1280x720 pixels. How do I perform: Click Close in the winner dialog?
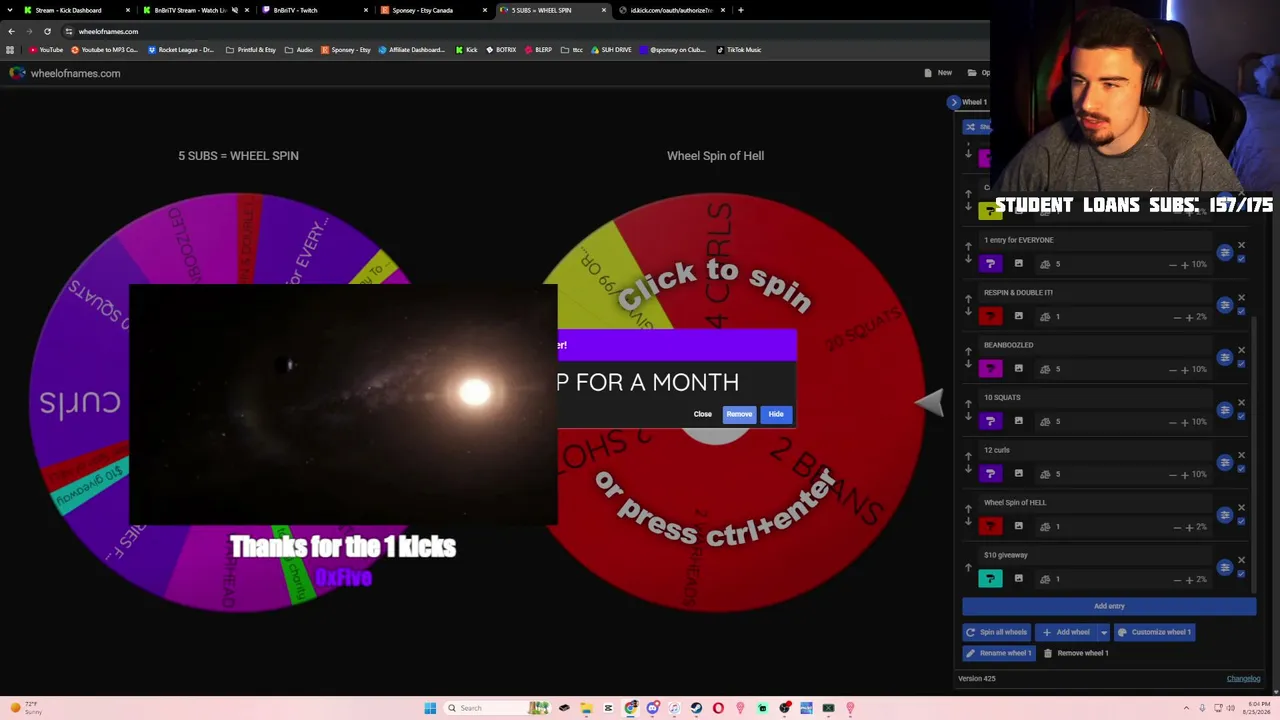click(x=703, y=414)
